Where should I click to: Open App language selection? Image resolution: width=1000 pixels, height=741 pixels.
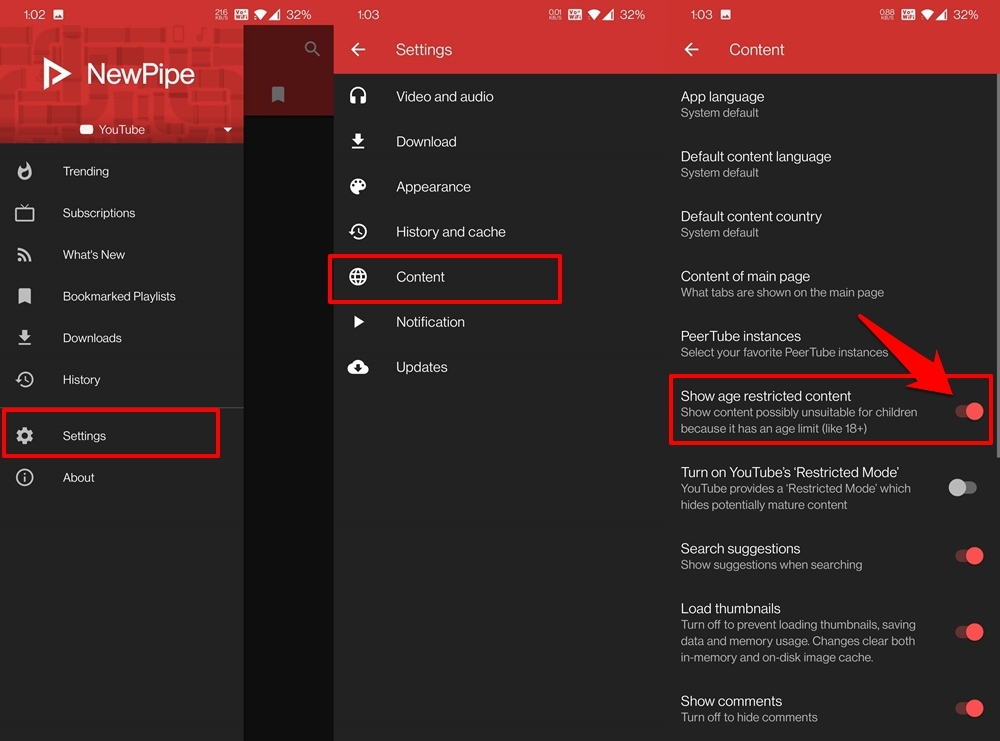coord(832,104)
